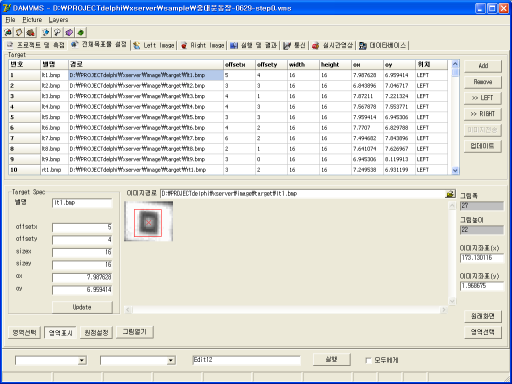The height and width of the screenshot is (384, 512).
Task: Click the 원래화면 button
Action: pyautogui.click(x=483, y=316)
